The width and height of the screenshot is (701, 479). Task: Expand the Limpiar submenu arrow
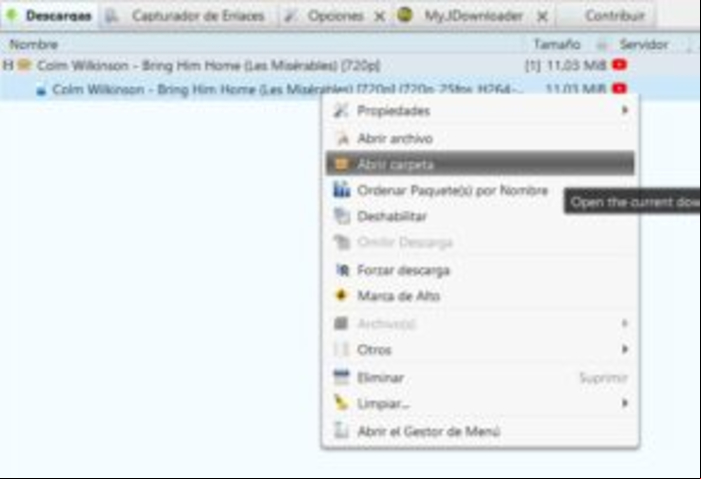(x=625, y=403)
